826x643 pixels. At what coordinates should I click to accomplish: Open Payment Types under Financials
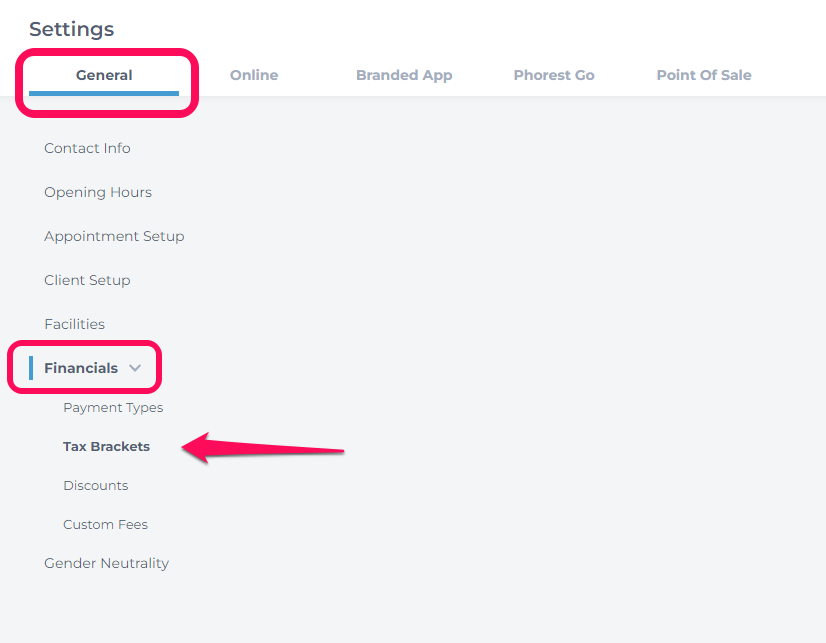tap(113, 408)
